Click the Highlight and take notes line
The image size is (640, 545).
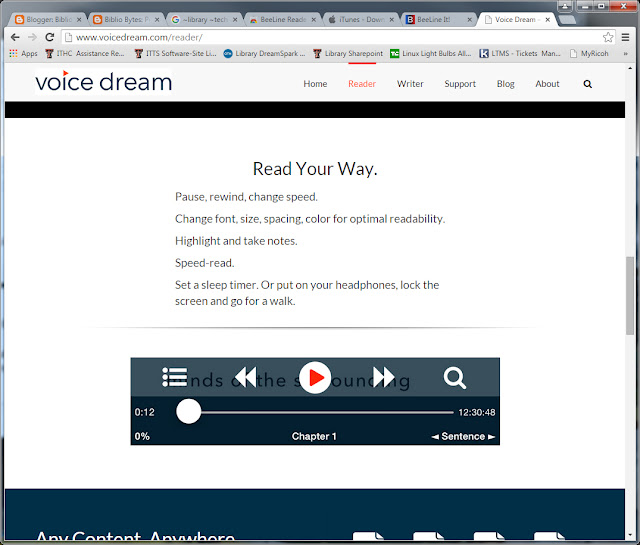(x=236, y=241)
